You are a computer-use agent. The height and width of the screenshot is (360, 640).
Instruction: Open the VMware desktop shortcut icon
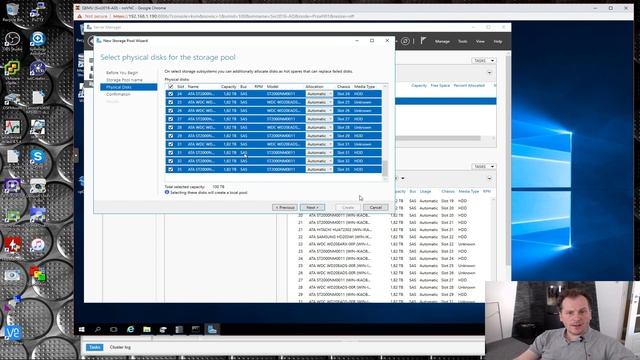tap(12, 71)
